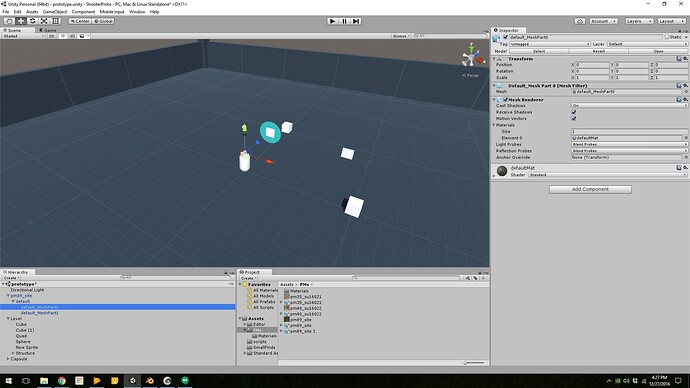Click the Play button
Image resolution: width=690 pixels, height=388 pixels.
333,21
